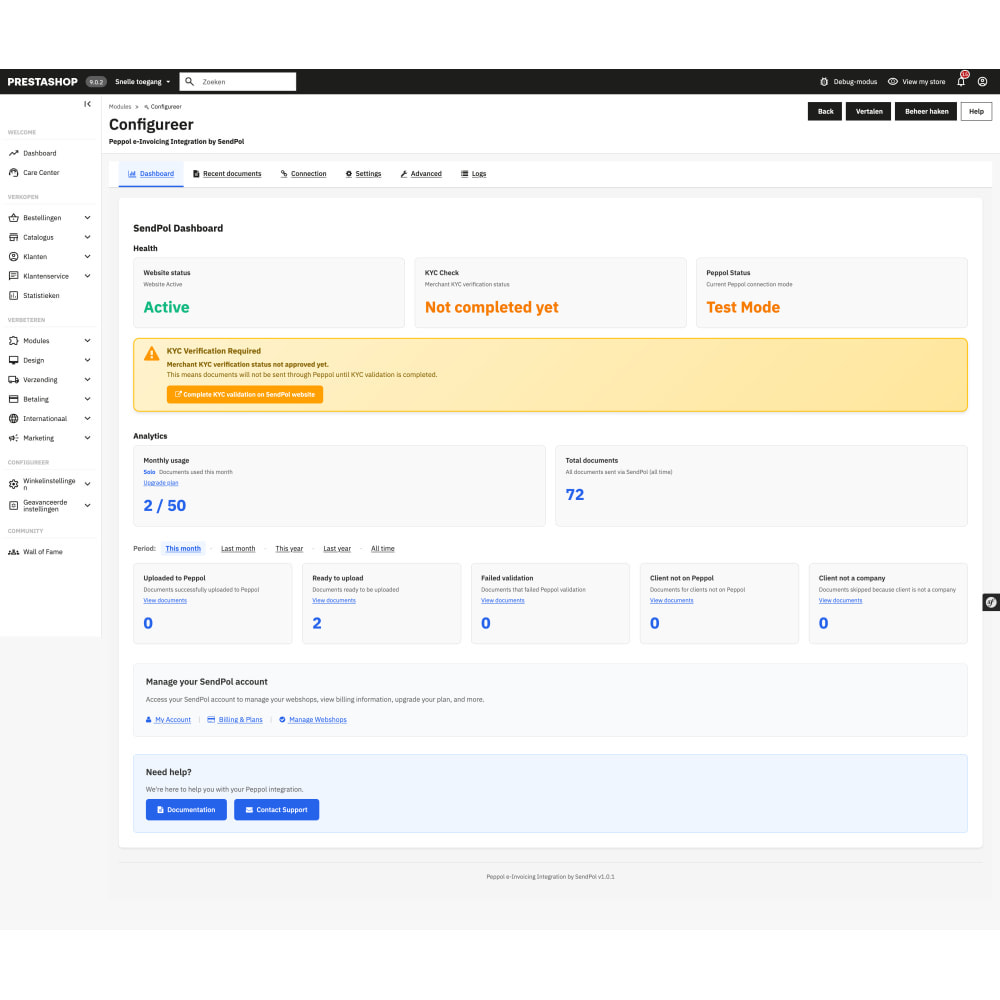The image size is (1000, 1000).
Task: Select the All time period filter
Action: point(383,548)
